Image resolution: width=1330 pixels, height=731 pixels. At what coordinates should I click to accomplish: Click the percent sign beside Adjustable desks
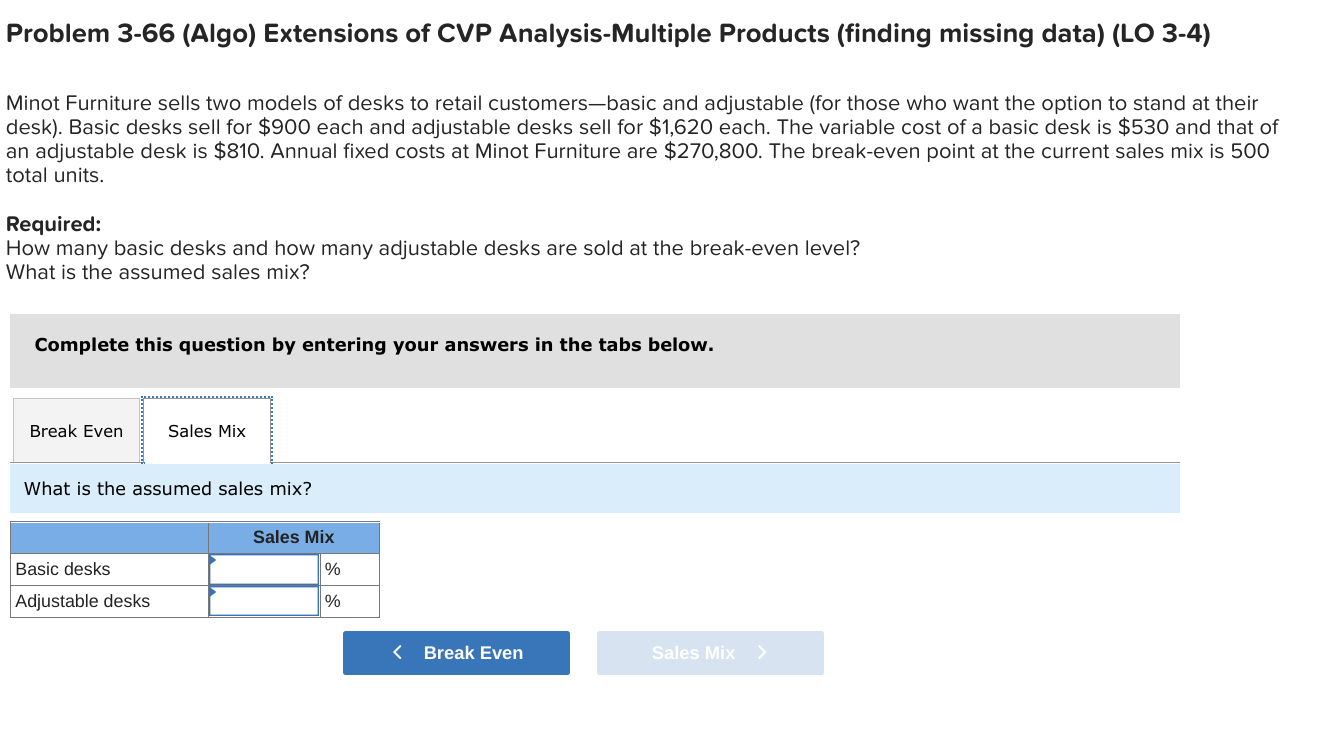click(331, 601)
